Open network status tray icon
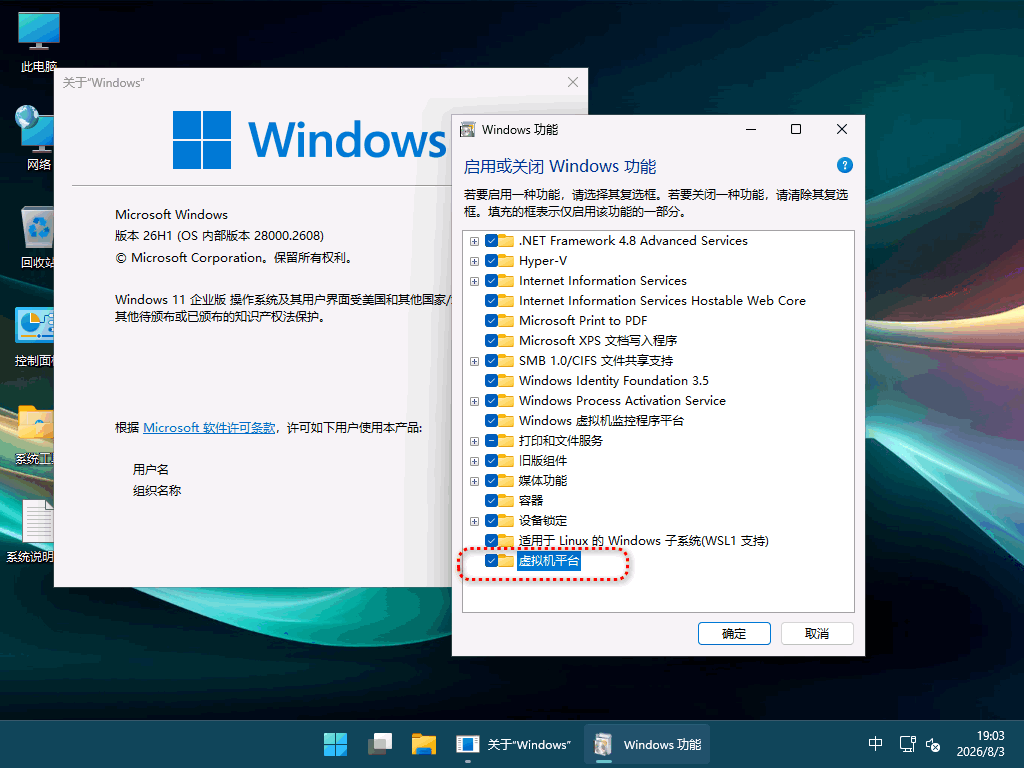Viewport: 1024px width, 768px height. (x=907, y=744)
